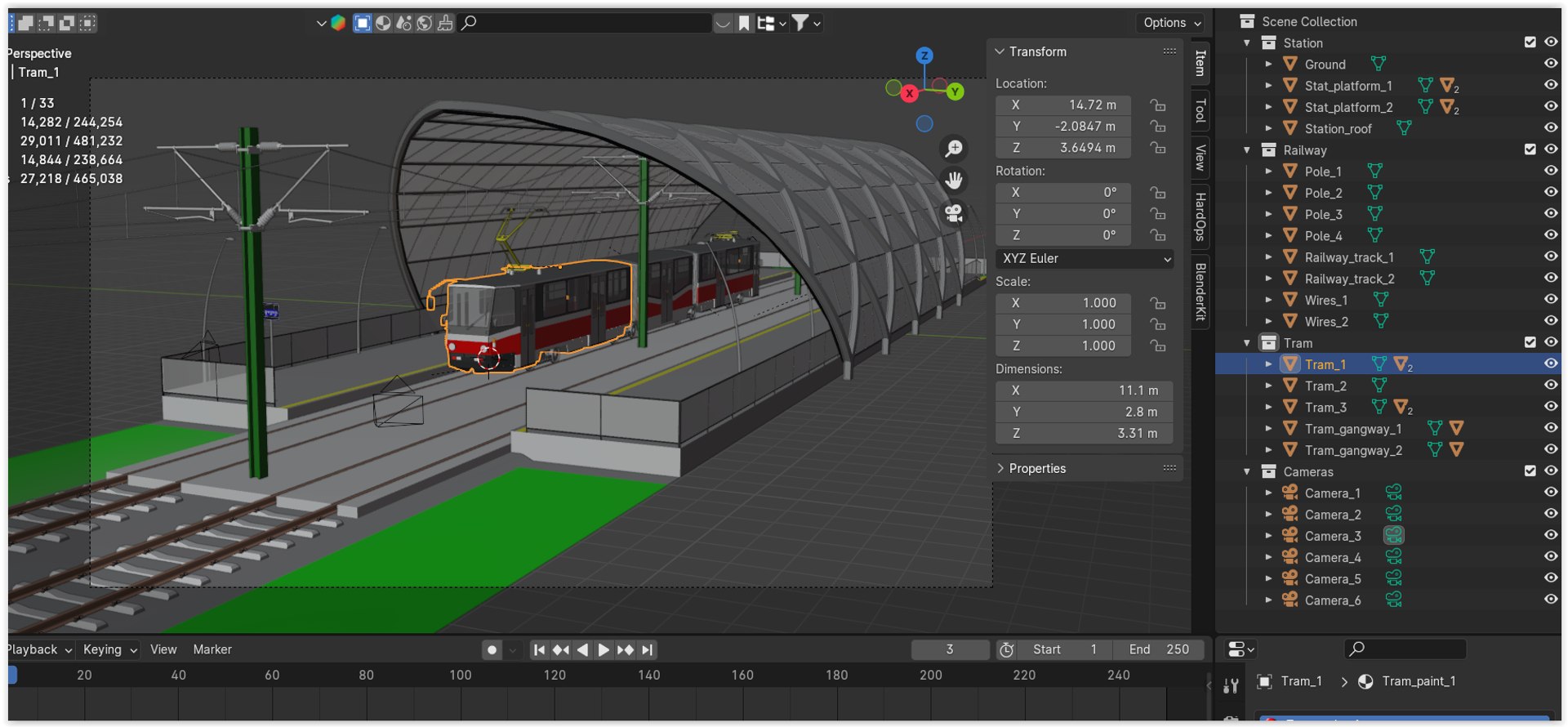Image resolution: width=1568 pixels, height=727 pixels.
Task: Open the BlenderKit sidebar tab
Action: click(x=1200, y=292)
